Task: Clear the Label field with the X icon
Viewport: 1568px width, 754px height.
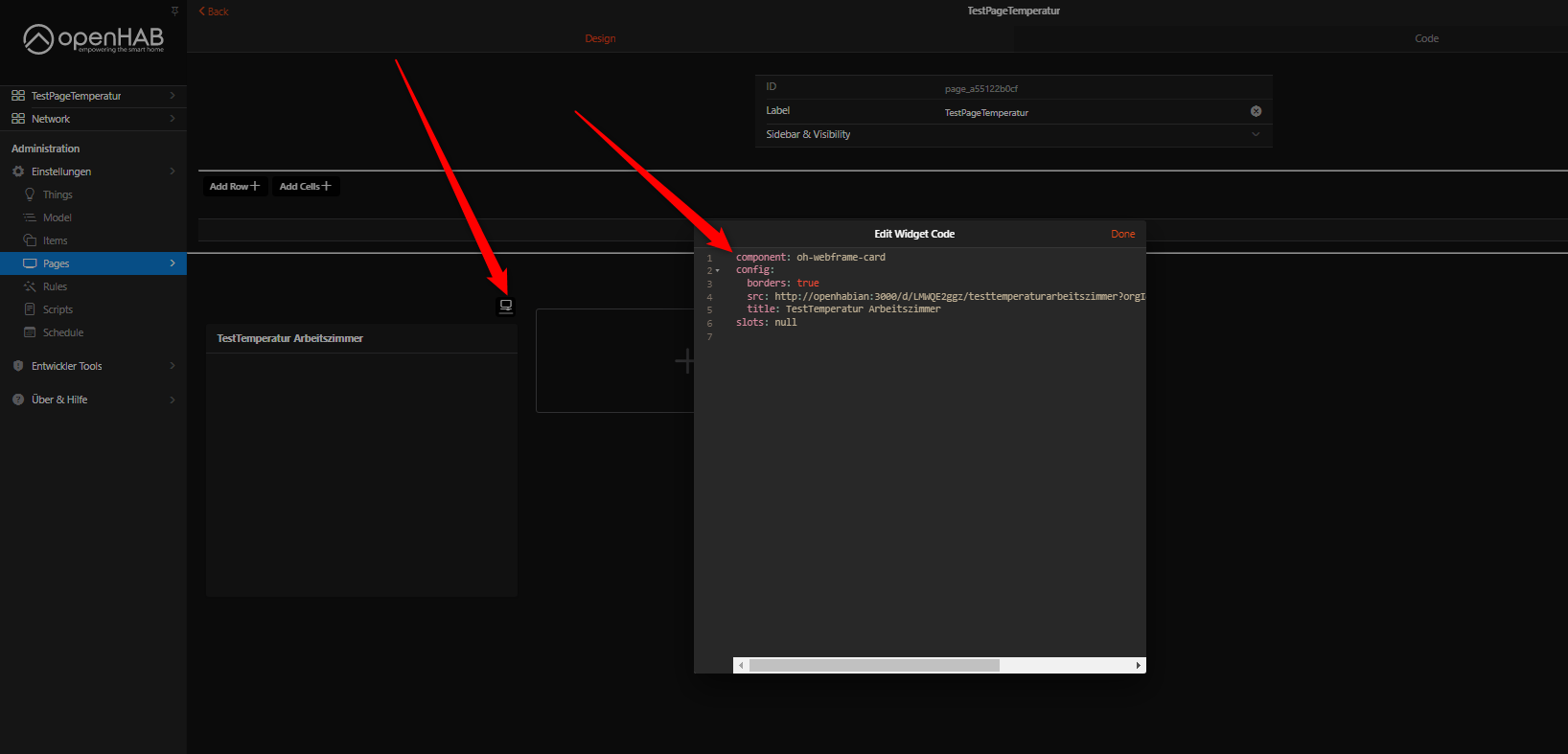Action: coord(1256,111)
